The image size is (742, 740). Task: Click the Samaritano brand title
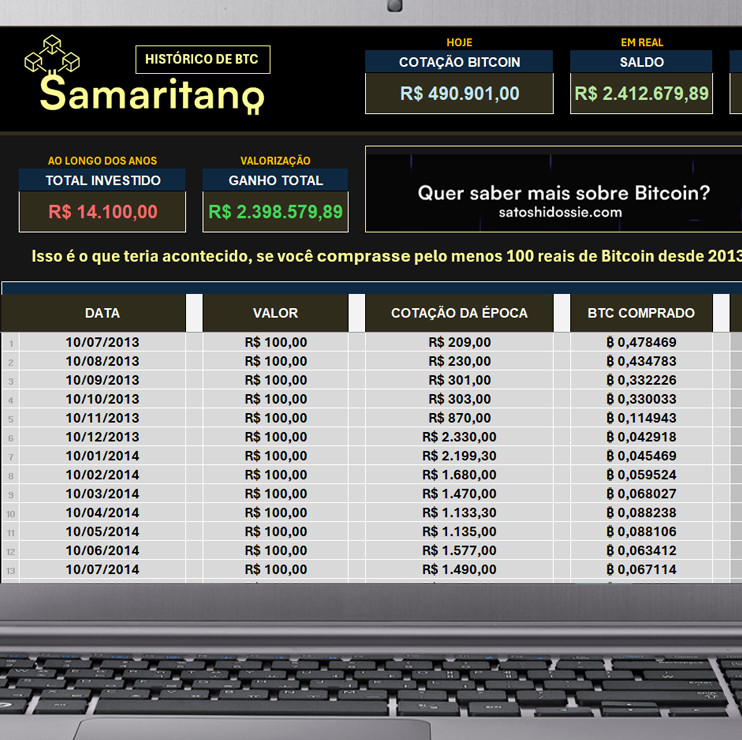(x=151, y=95)
